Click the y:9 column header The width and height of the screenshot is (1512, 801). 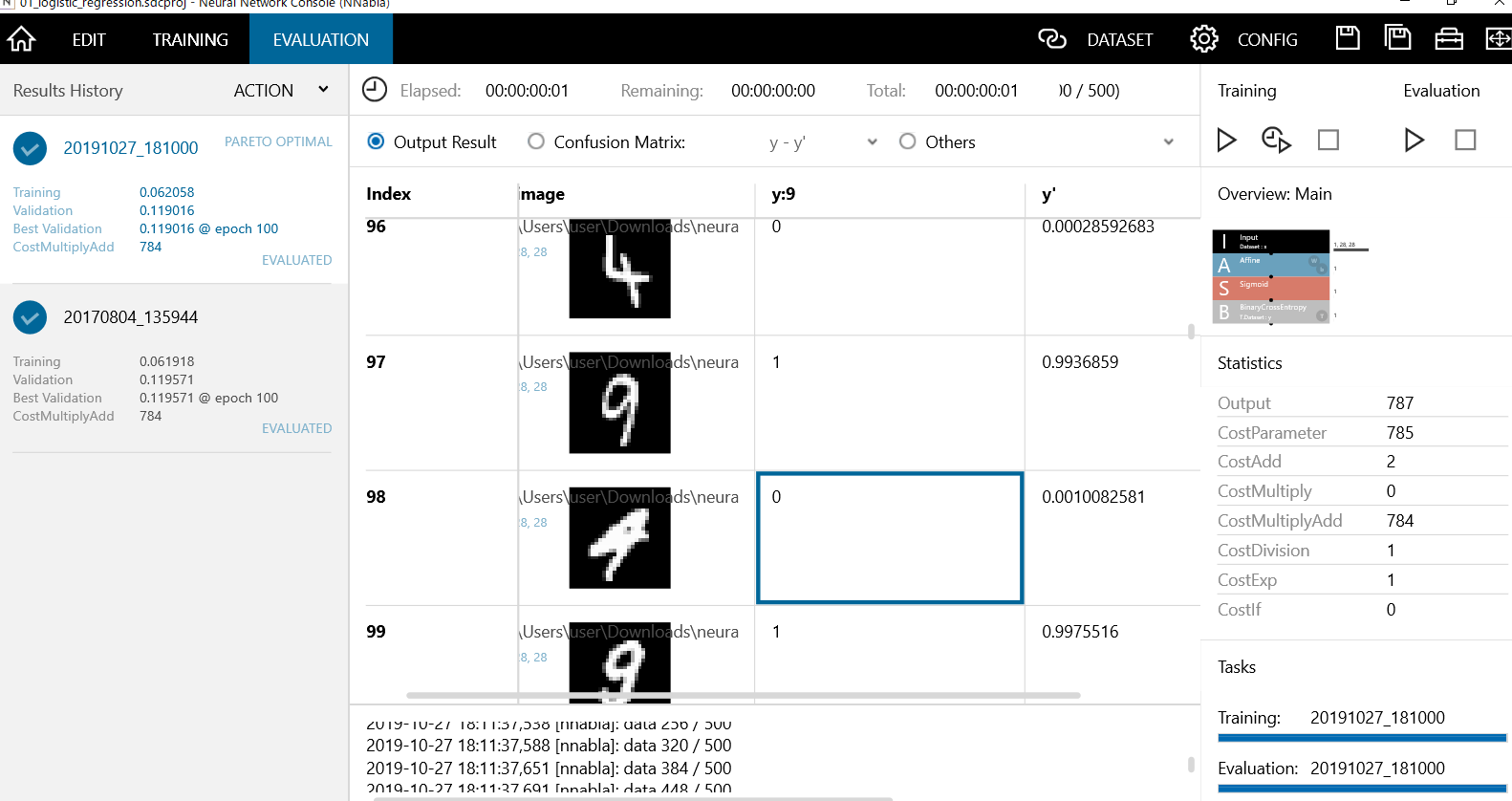784,194
